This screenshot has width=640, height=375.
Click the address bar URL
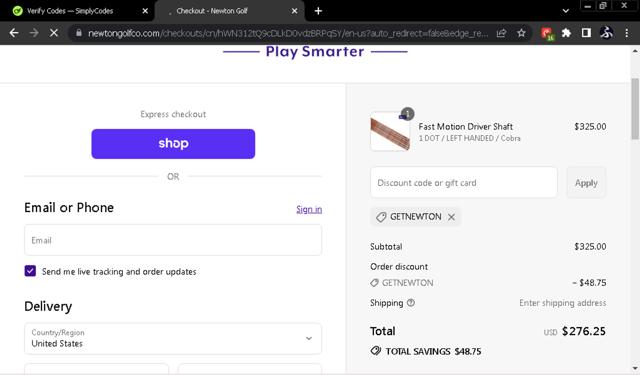288,33
